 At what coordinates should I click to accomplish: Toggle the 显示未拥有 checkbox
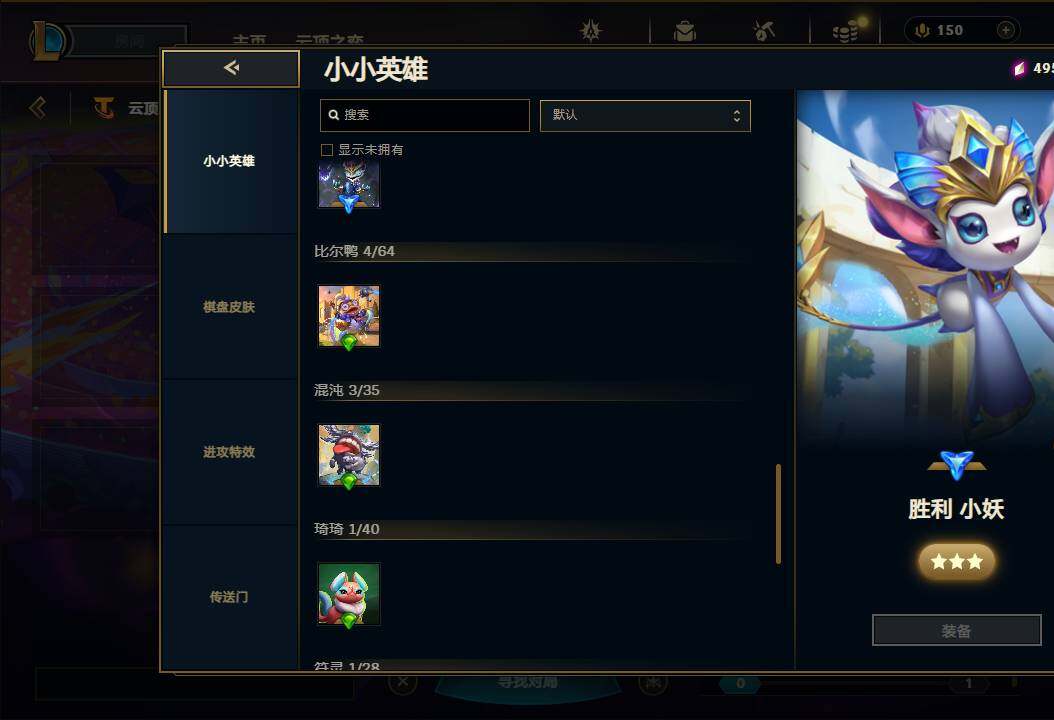pos(327,150)
